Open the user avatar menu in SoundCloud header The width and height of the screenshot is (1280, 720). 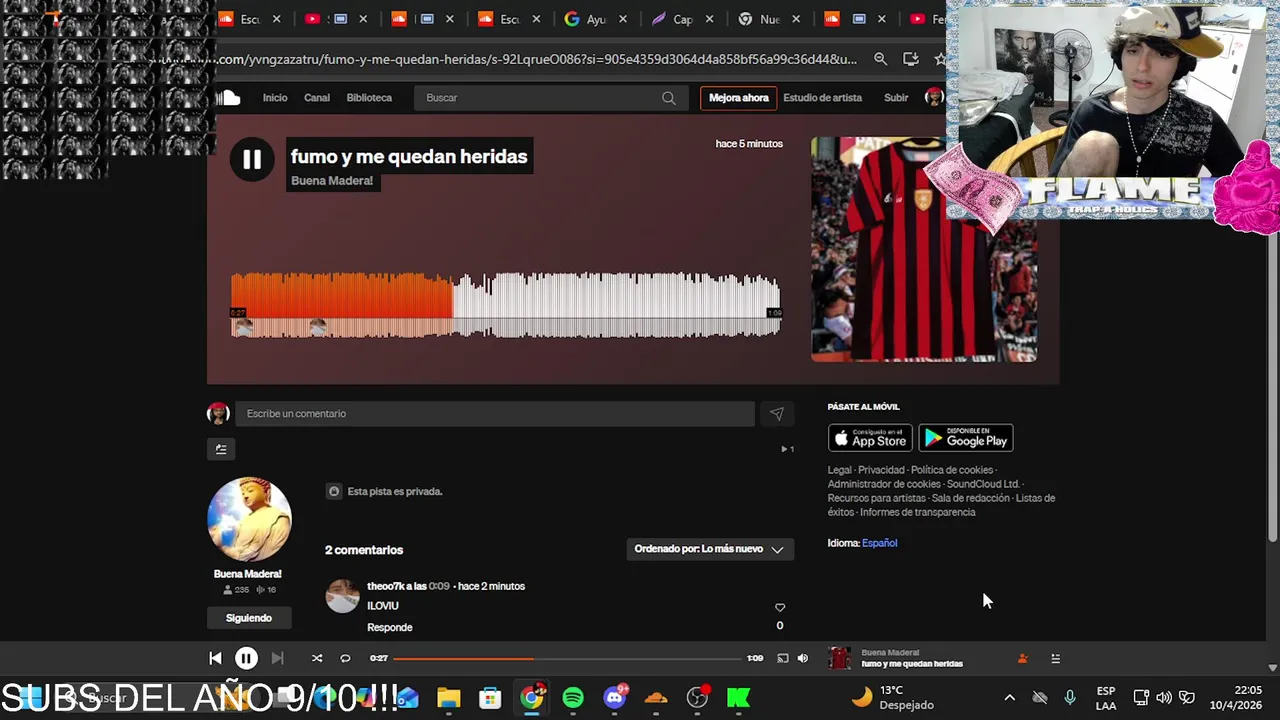coord(934,97)
